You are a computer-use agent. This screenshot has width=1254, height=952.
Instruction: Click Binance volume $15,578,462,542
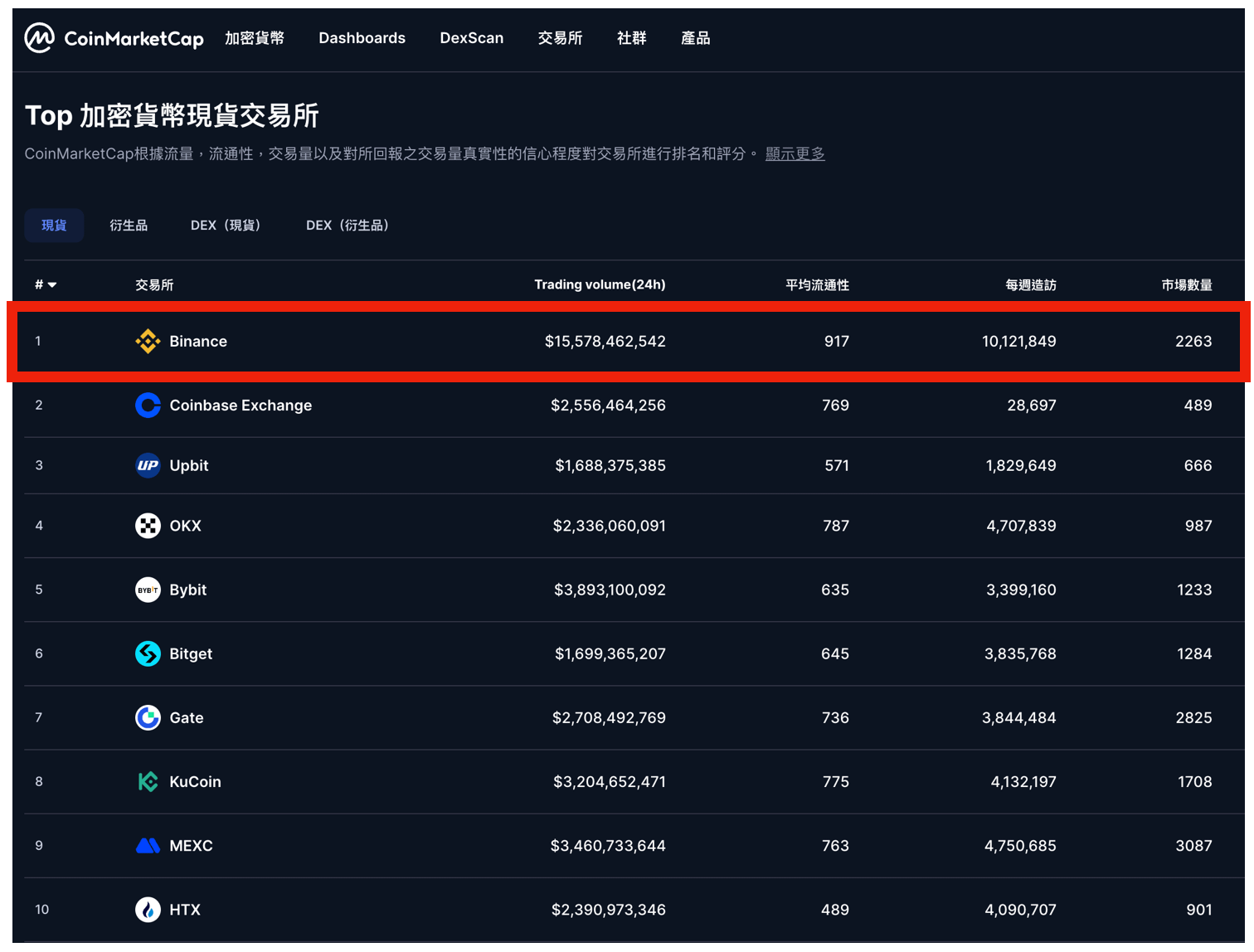605,341
